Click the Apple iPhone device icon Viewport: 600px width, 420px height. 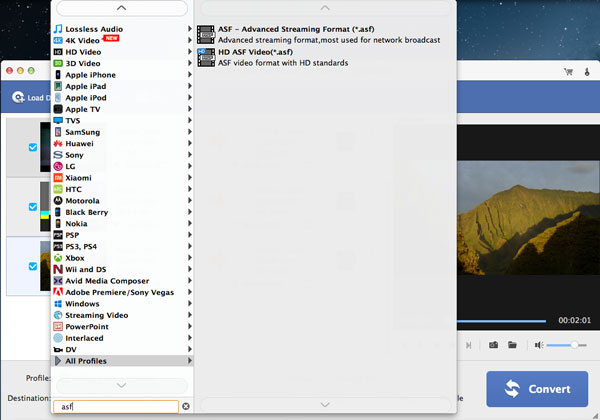click(x=58, y=75)
